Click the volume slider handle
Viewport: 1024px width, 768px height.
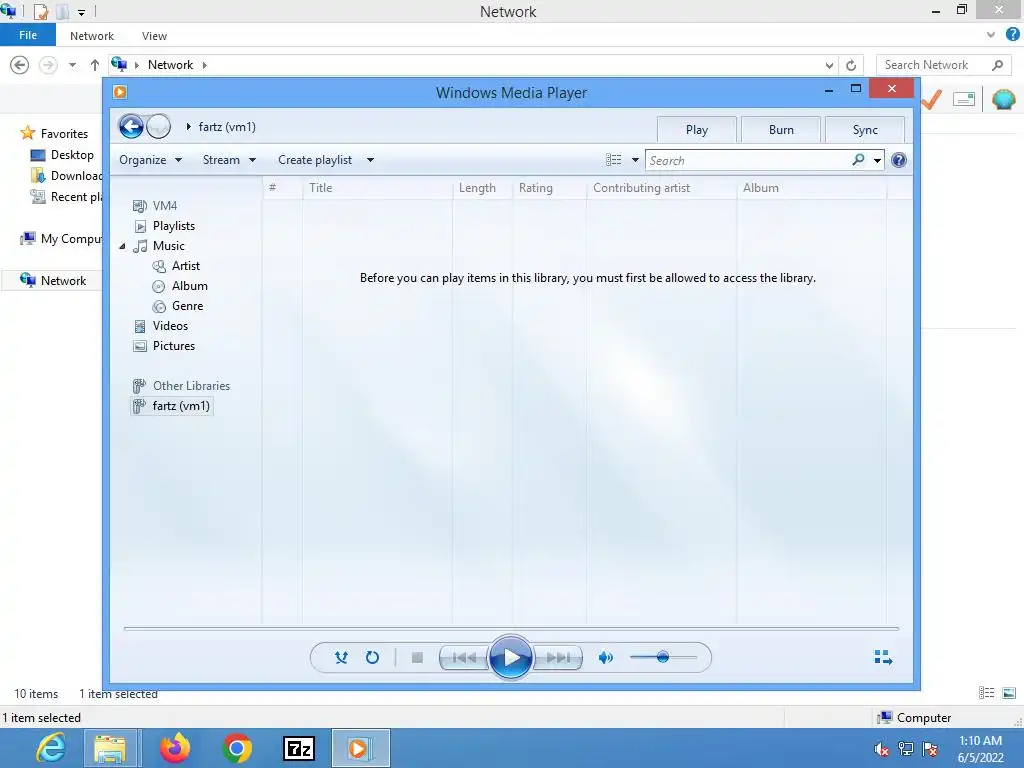pos(663,657)
